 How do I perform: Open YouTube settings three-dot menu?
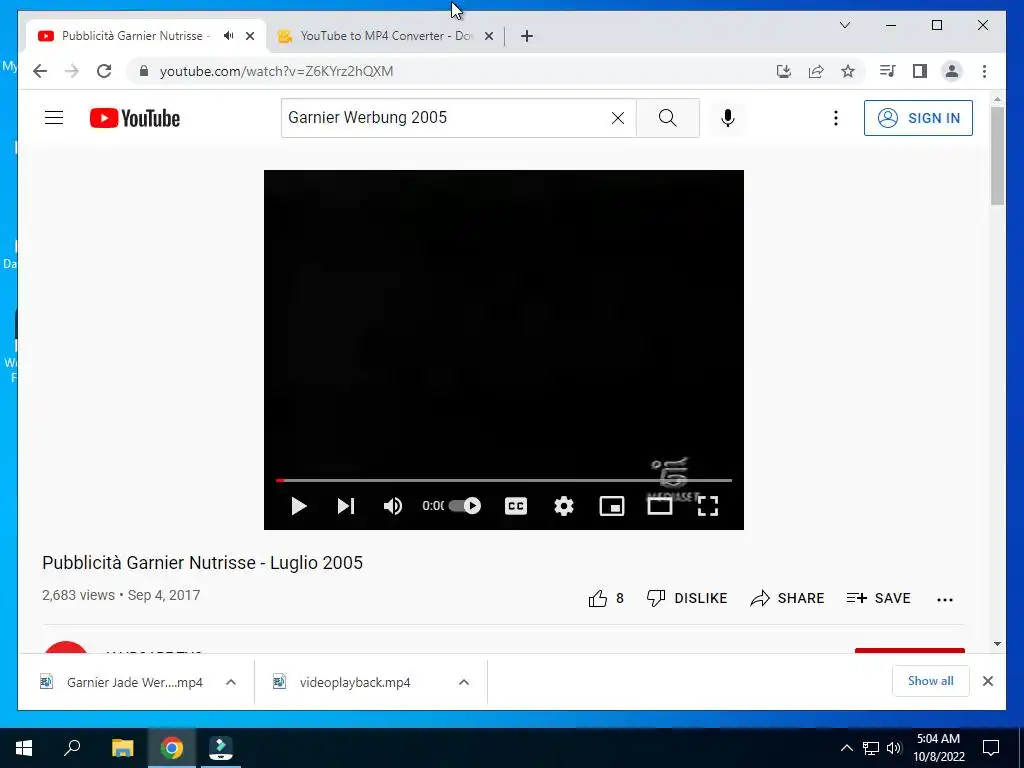point(835,118)
